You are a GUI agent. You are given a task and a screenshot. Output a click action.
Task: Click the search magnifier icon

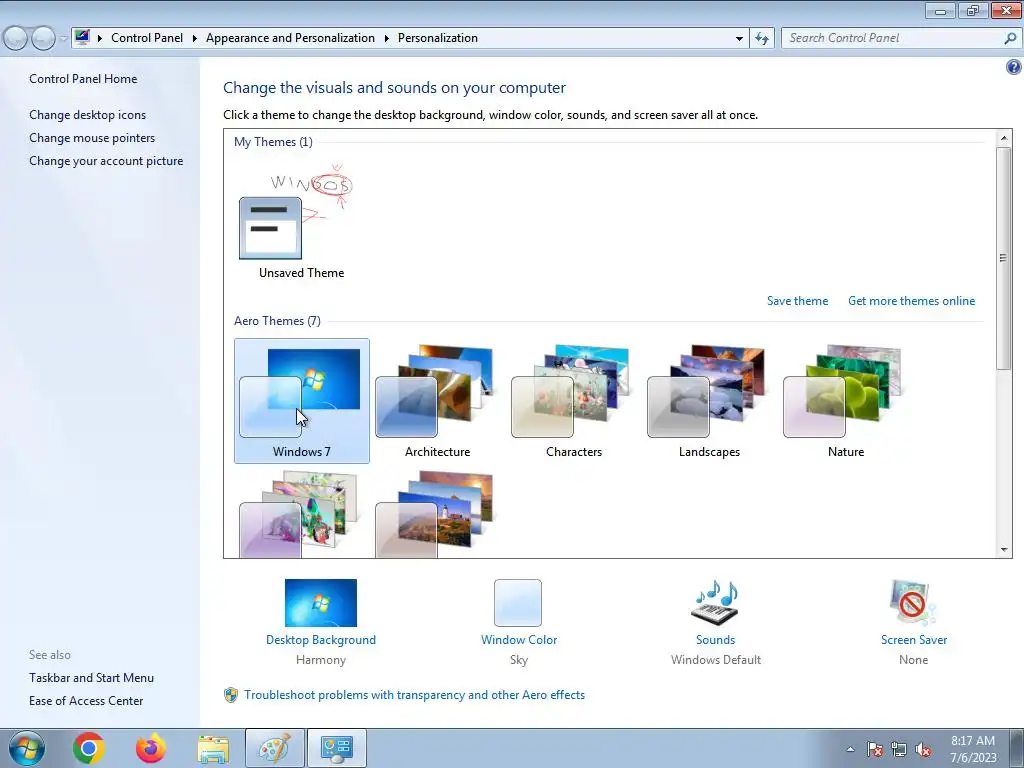point(1010,38)
